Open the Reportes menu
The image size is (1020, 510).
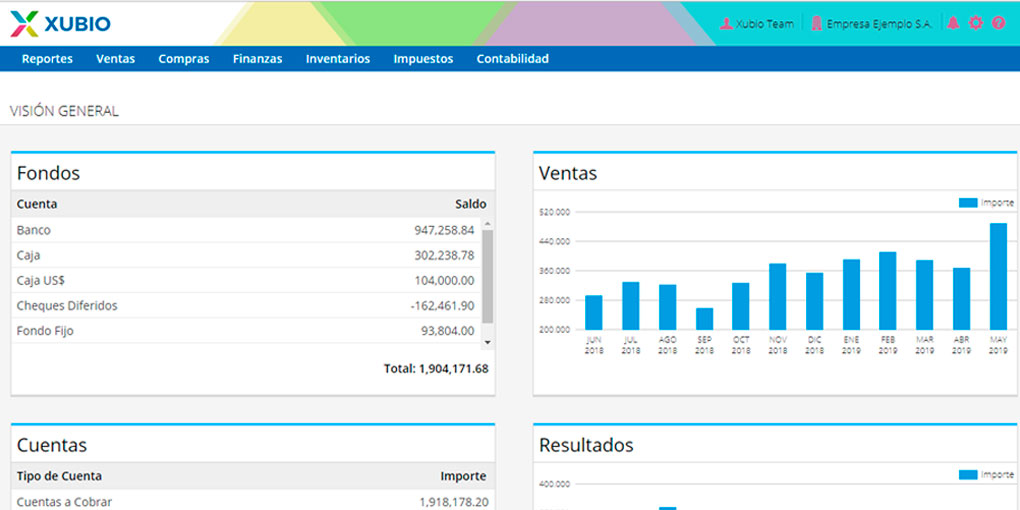pos(47,59)
